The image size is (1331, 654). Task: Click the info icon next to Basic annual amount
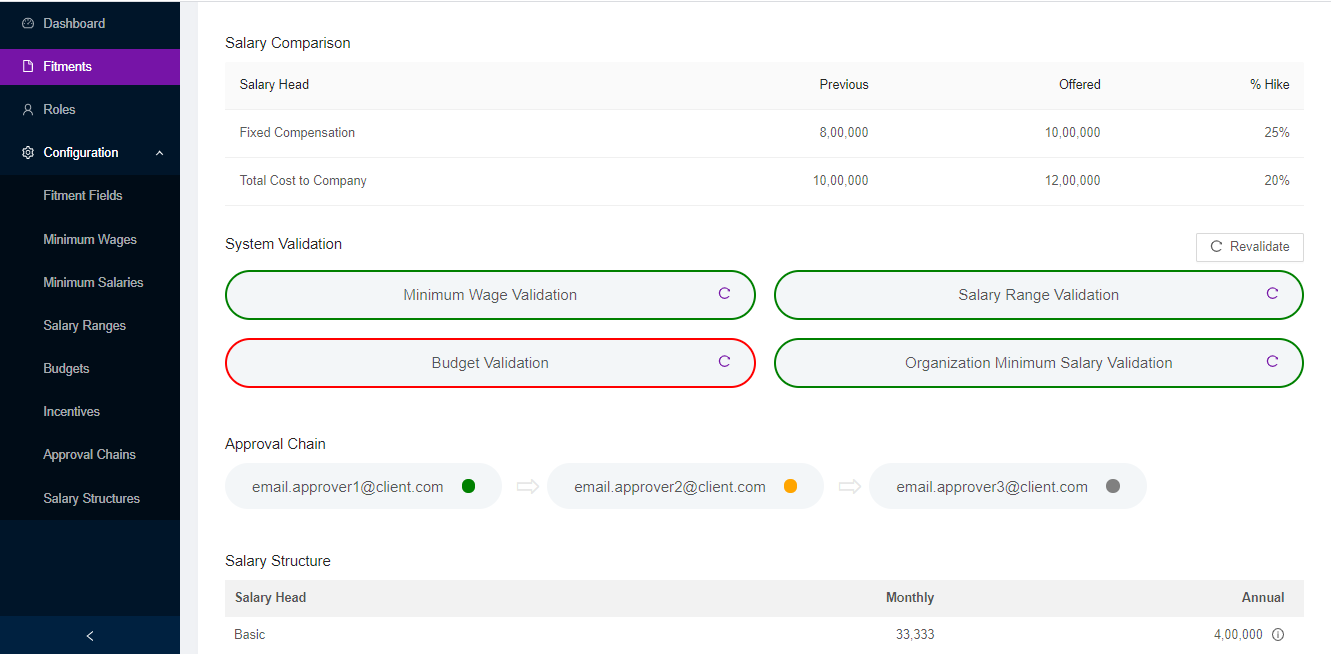point(1278,635)
